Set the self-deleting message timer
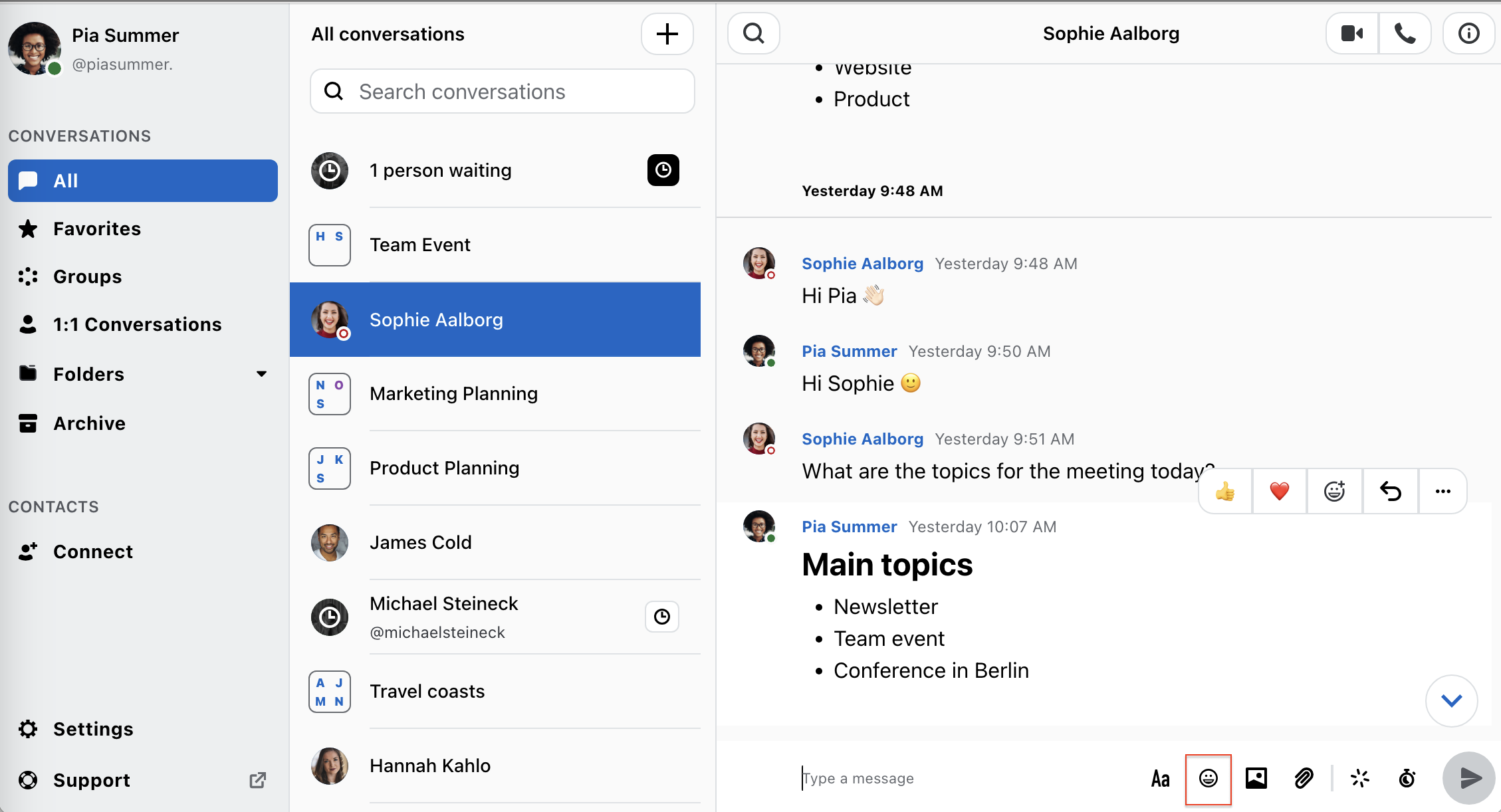This screenshot has width=1501, height=812. [1407, 778]
